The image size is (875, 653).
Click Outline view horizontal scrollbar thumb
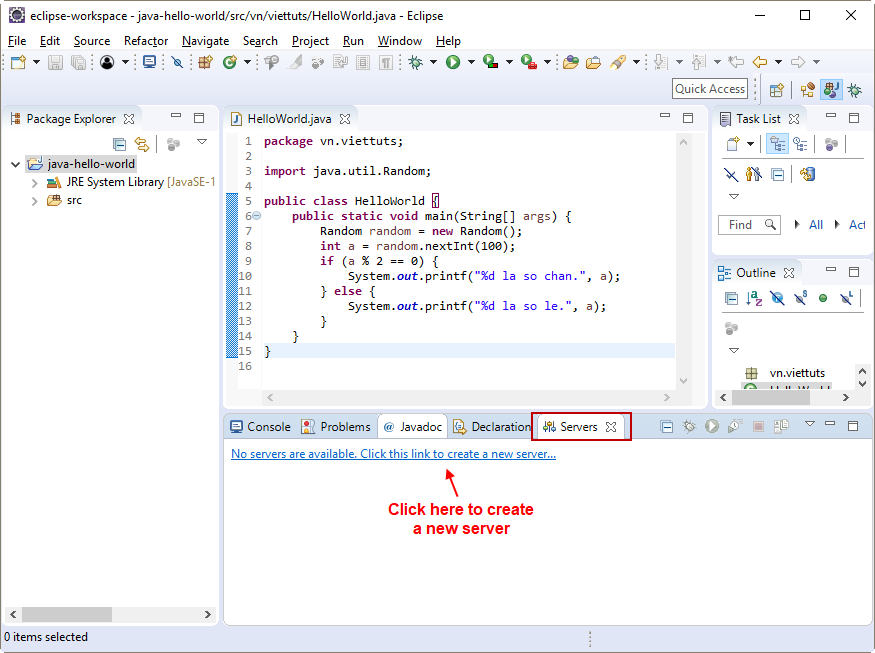771,397
